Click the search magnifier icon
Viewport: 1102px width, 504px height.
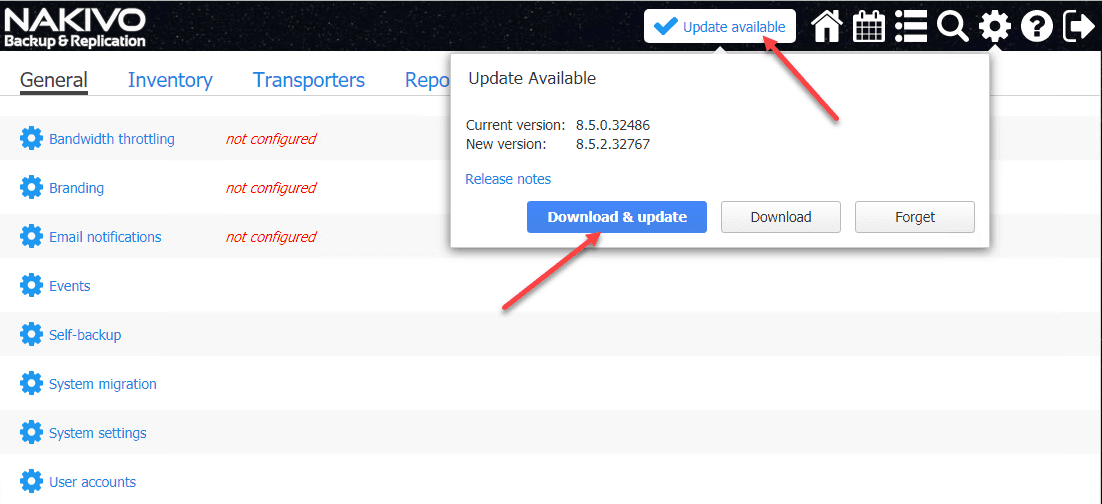953,27
